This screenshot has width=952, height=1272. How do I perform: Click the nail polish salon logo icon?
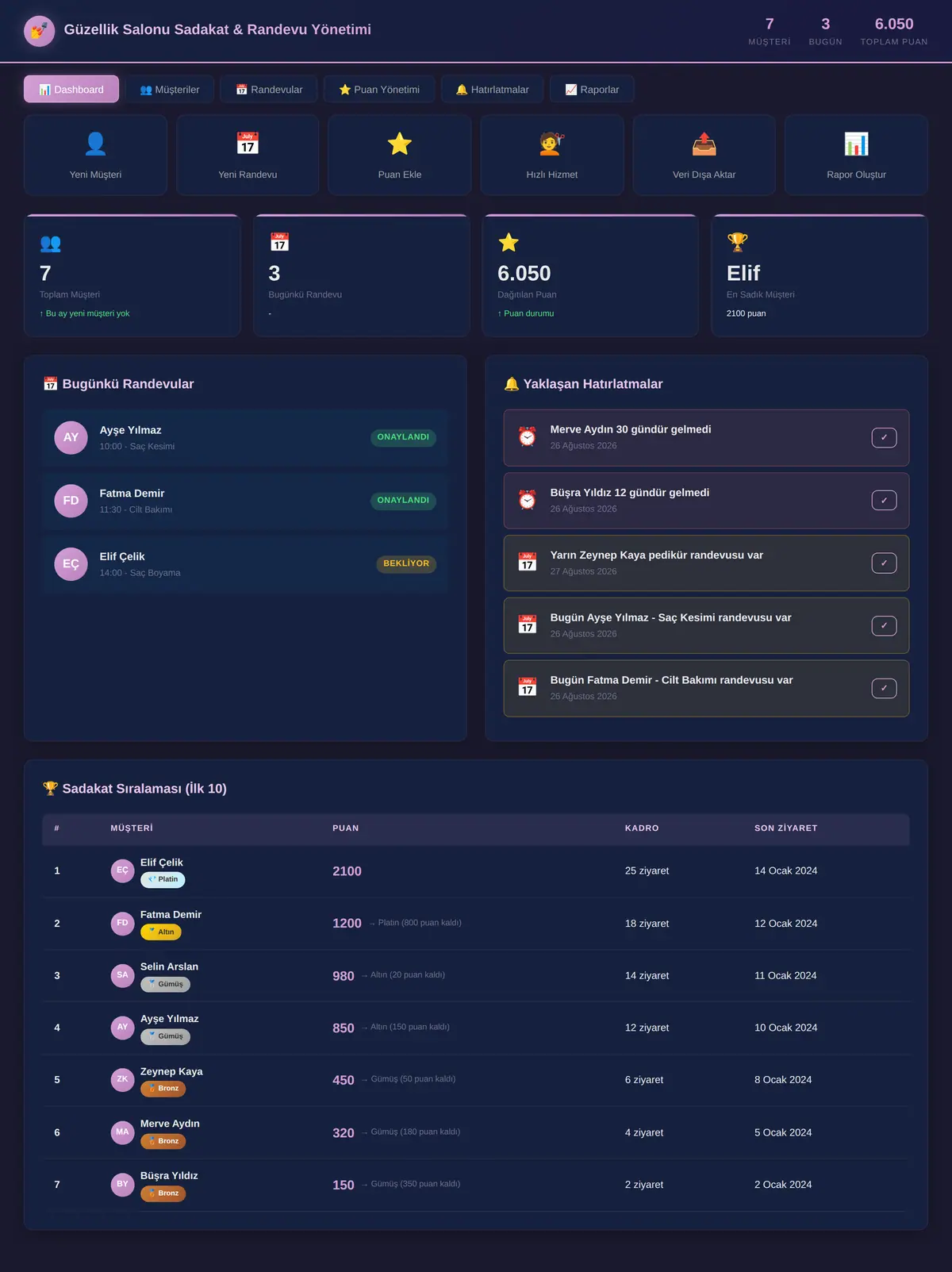[x=40, y=31]
